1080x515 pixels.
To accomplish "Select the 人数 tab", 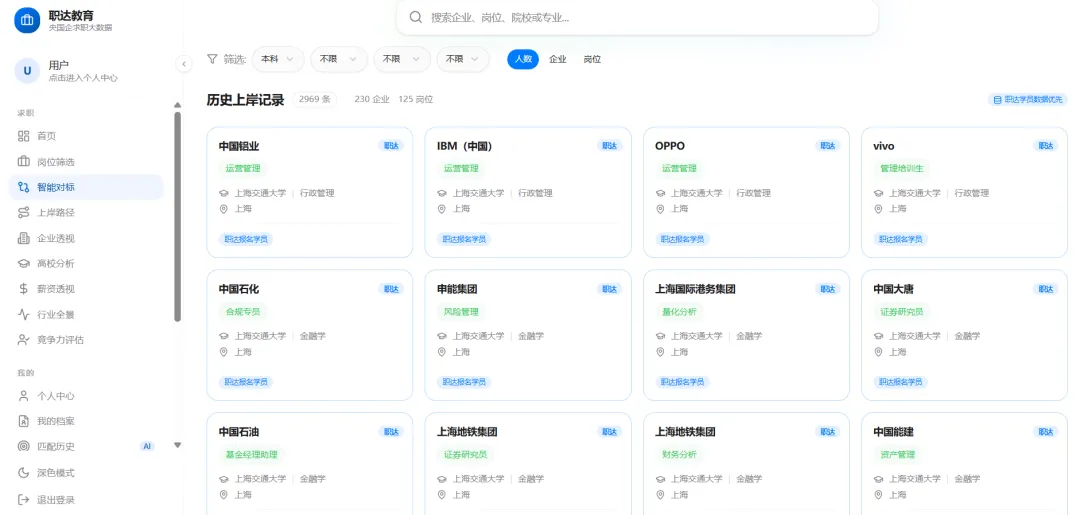I will (x=523, y=59).
